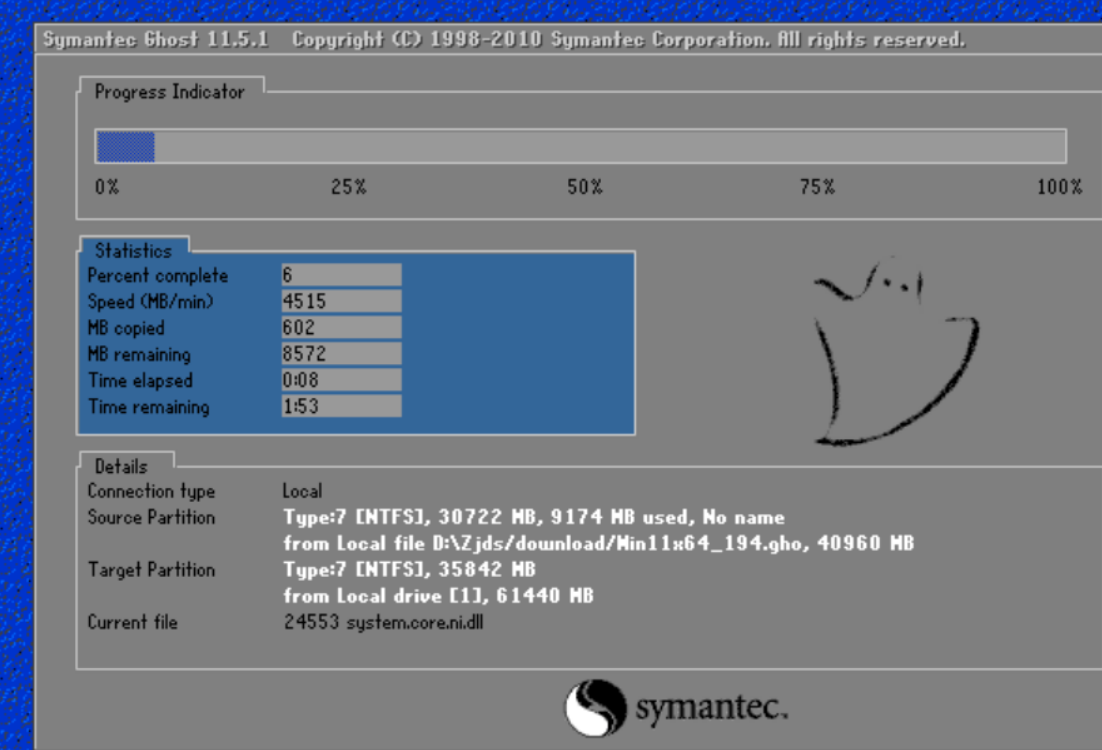Screen dimensions: 1102x750
Task: Click the MB copied value 602
Action: (342, 328)
